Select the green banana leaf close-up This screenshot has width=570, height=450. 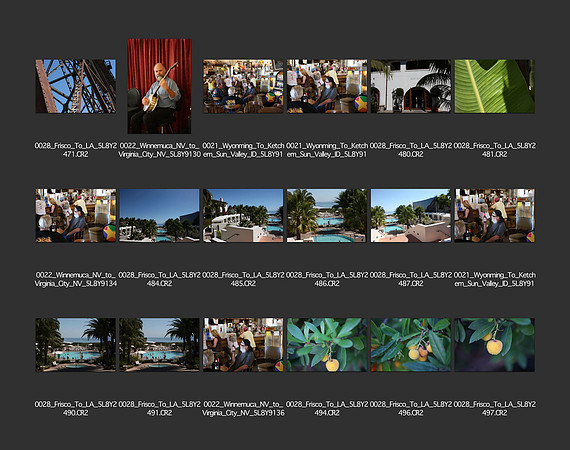pyautogui.click(x=494, y=86)
